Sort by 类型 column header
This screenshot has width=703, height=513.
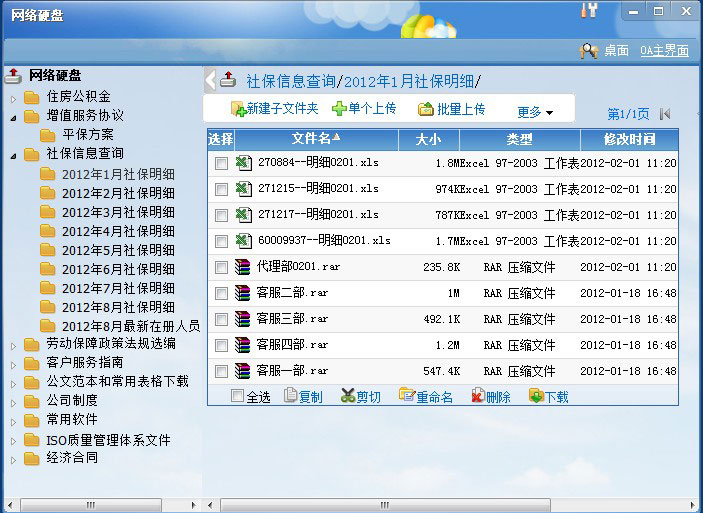(x=520, y=139)
